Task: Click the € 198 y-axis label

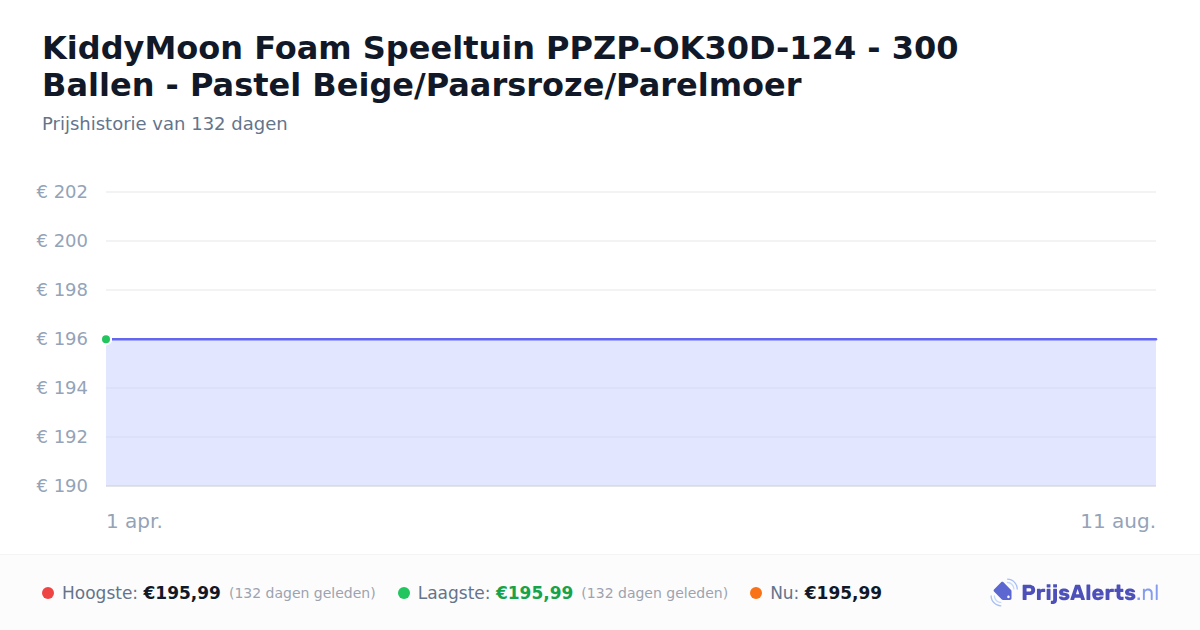Action: [62, 290]
